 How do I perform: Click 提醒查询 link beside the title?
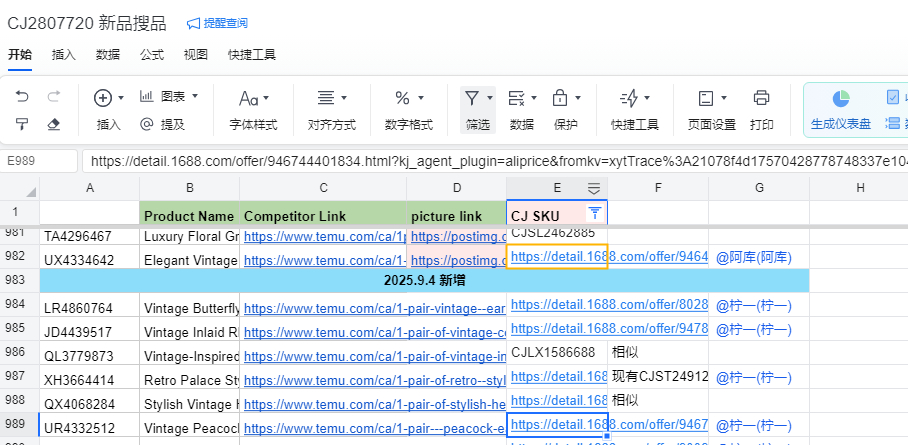[x=217, y=23]
